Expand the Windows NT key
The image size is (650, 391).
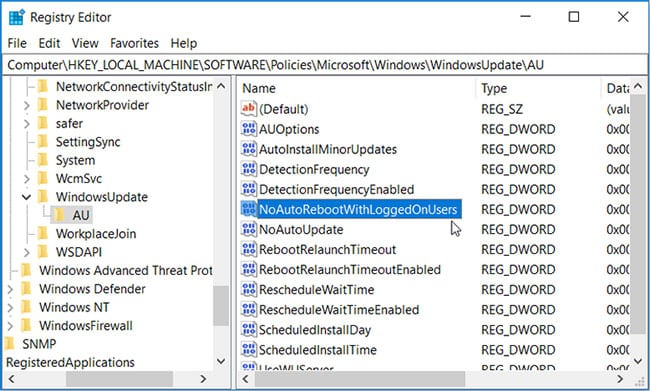pyautogui.click(x=10, y=307)
